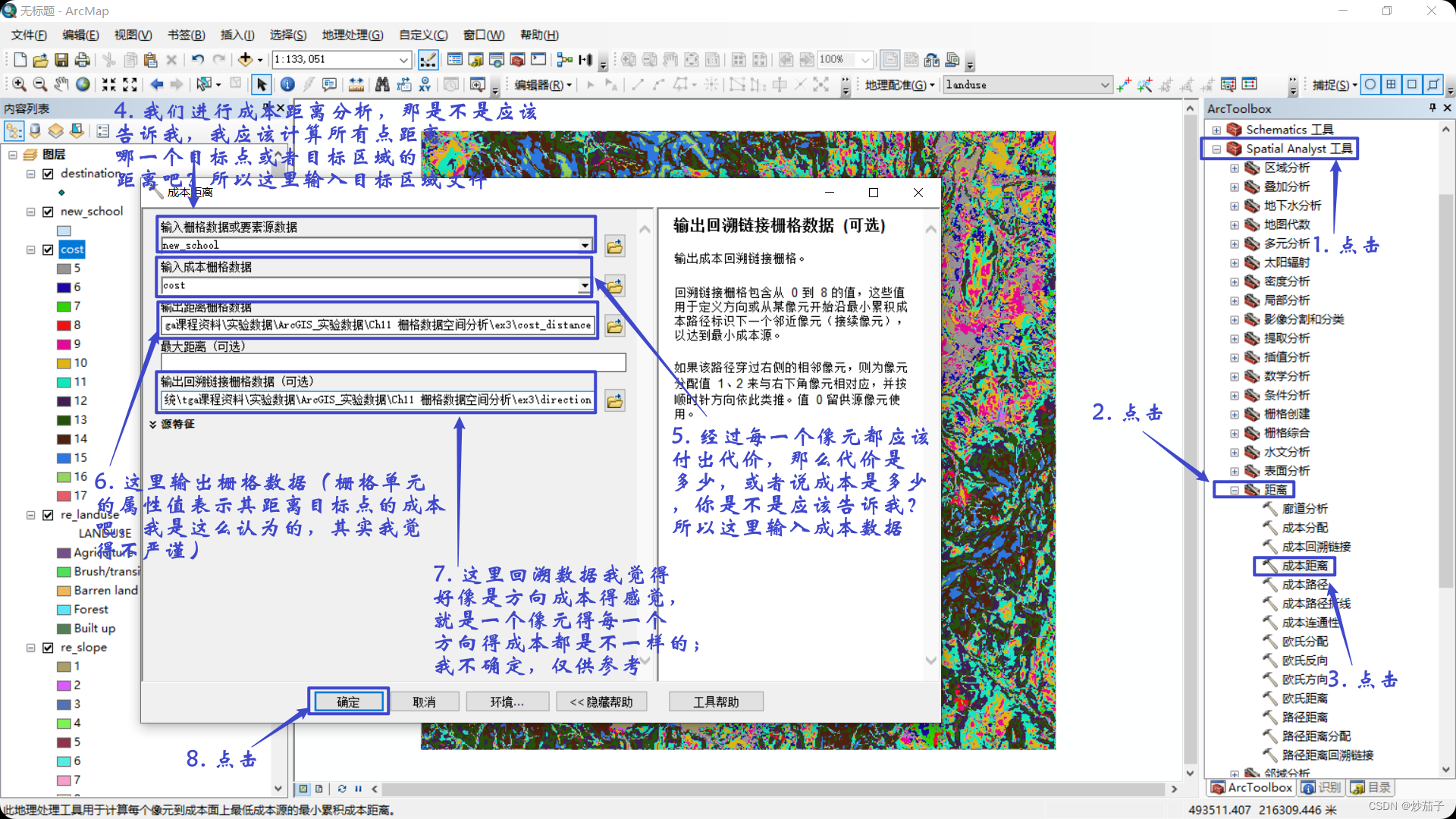Image resolution: width=1456 pixels, height=819 pixels.
Task: Click the Identify tool icon
Action: (287, 84)
